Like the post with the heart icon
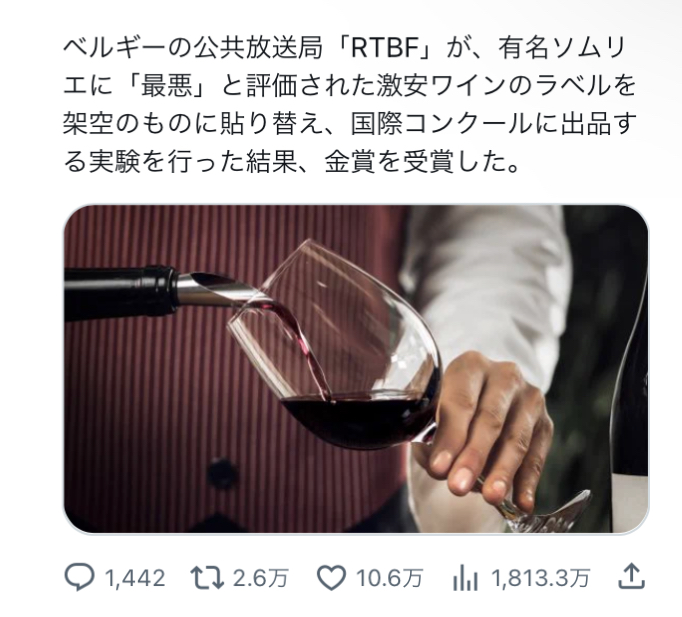682x617 pixels. (331, 578)
